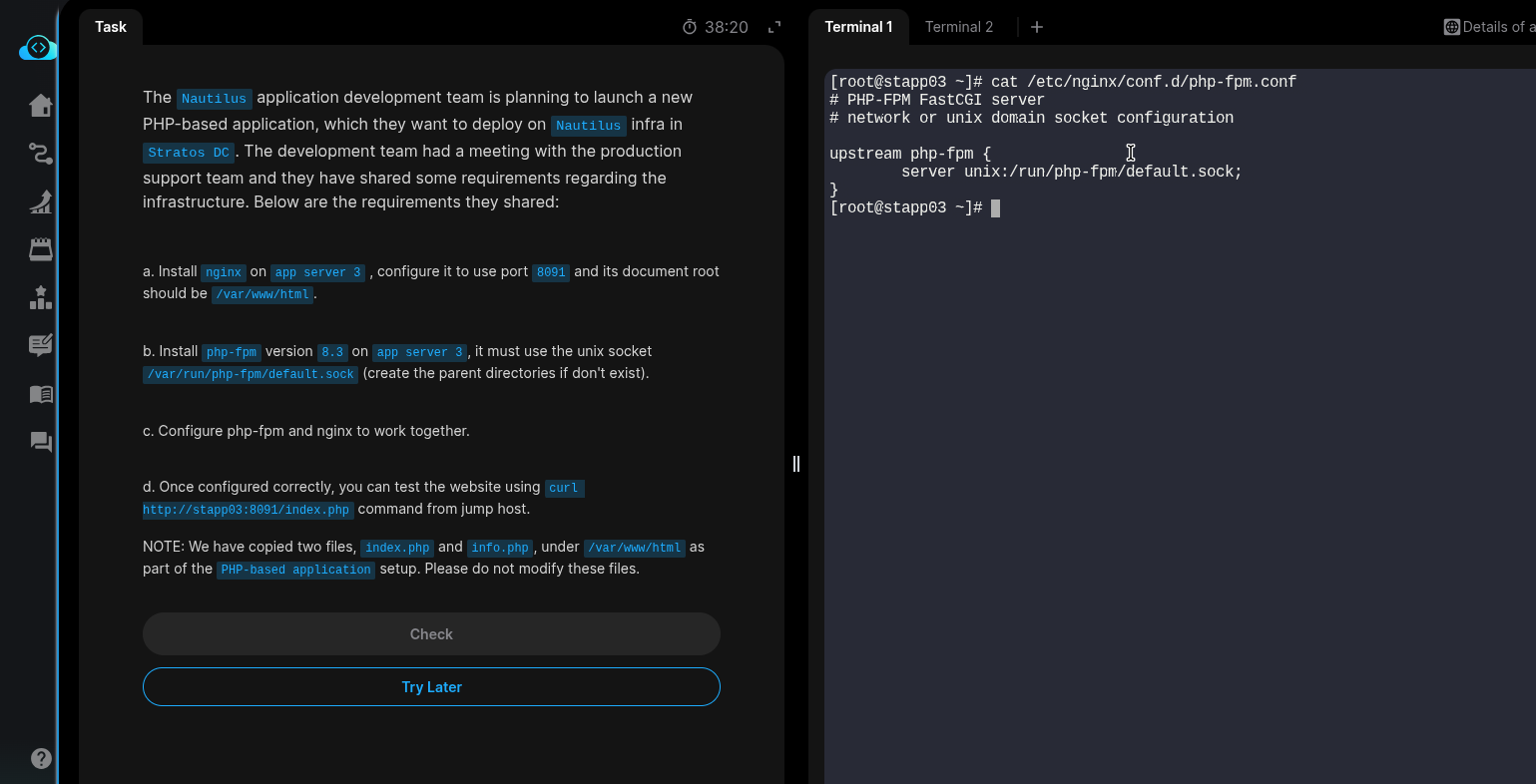Switch to Terminal 2 tab
The width and height of the screenshot is (1536, 784).
(959, 27)
